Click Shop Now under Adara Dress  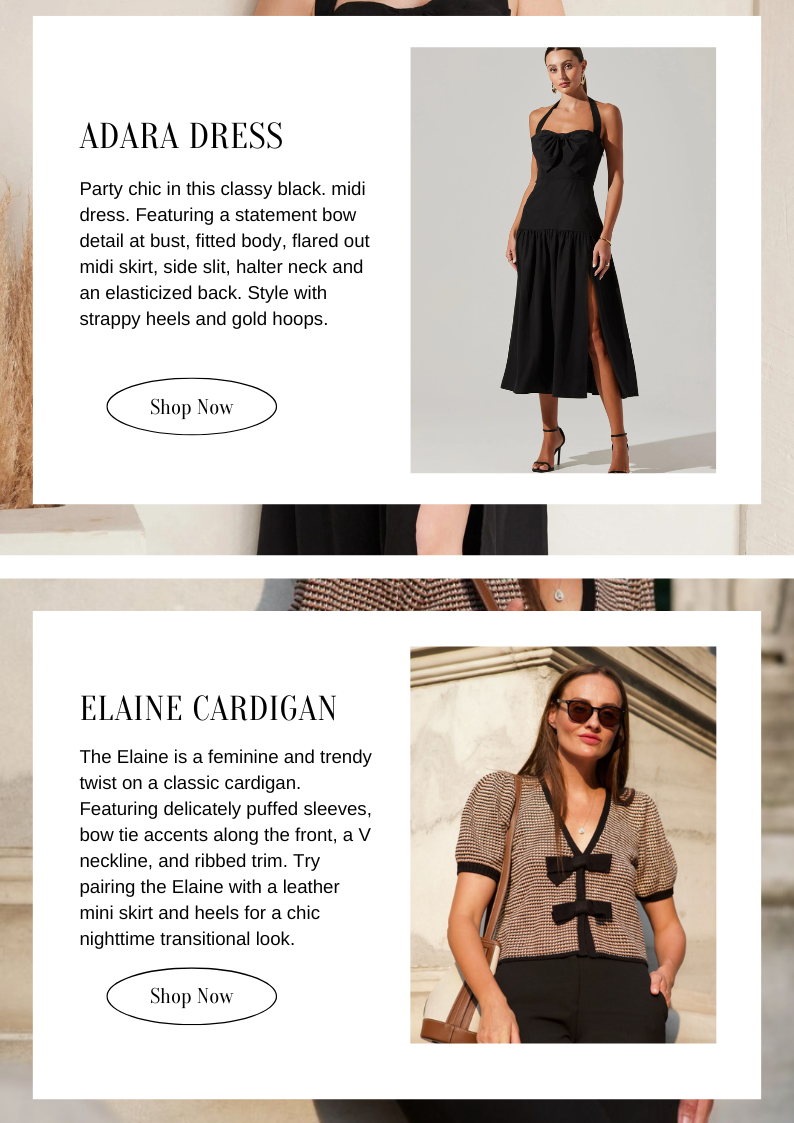coord(191,406)
